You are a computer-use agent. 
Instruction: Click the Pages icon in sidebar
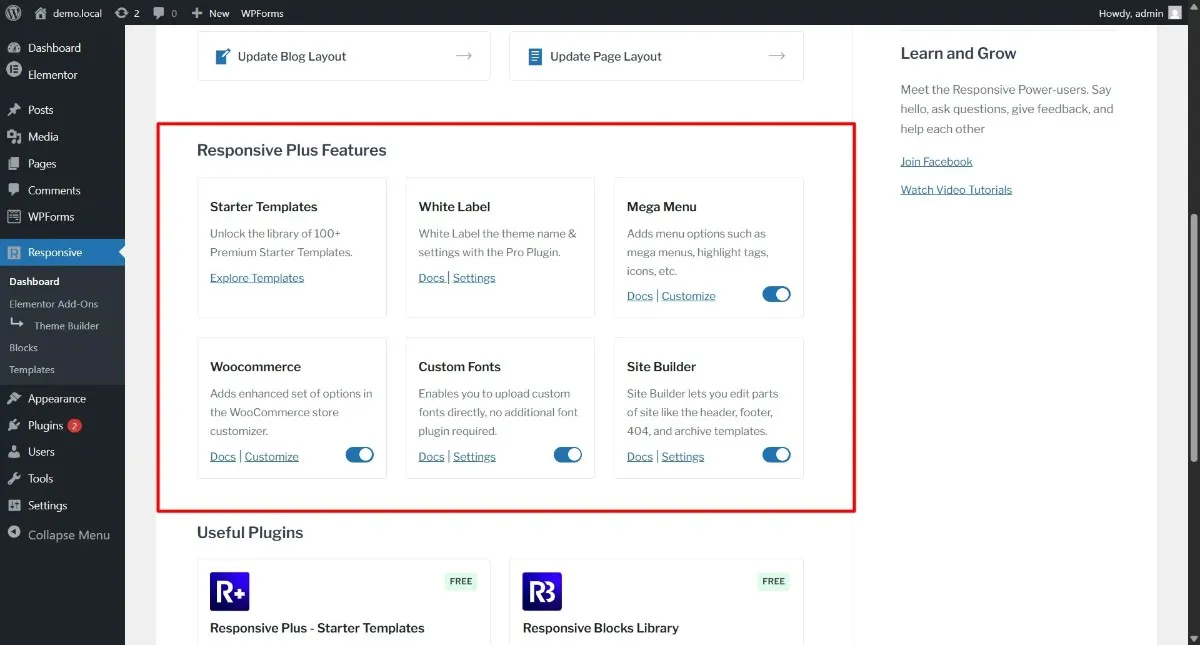pyautogui.click(x=14, y=163)
